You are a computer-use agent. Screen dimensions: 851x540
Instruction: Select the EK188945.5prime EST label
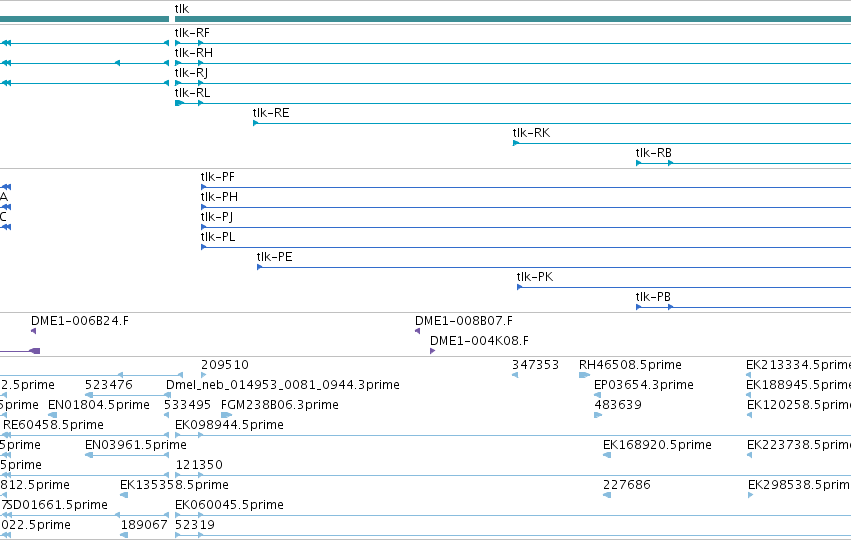pyautogui.click(x=798, y=385)
